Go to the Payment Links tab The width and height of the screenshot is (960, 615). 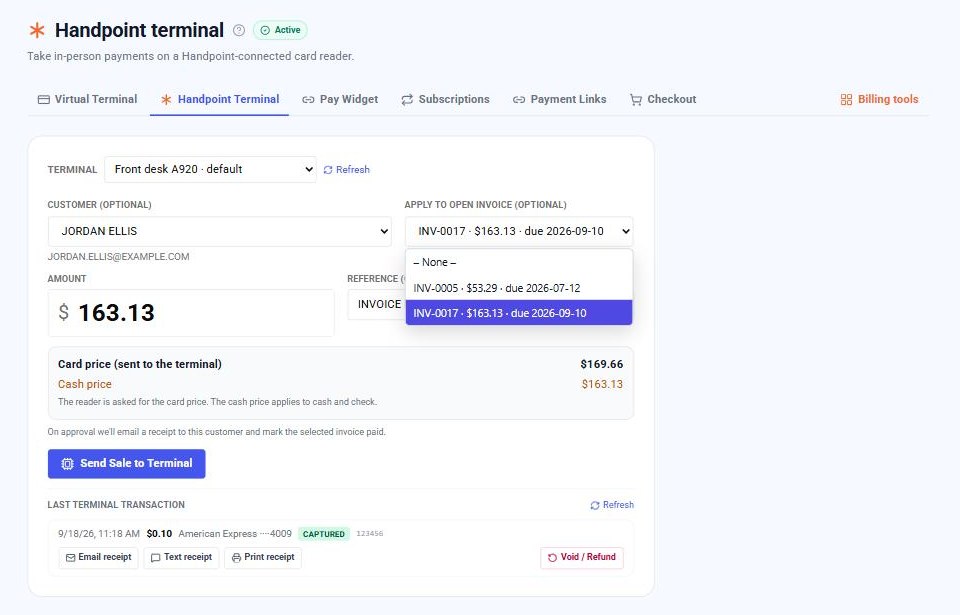coord(560,99)
